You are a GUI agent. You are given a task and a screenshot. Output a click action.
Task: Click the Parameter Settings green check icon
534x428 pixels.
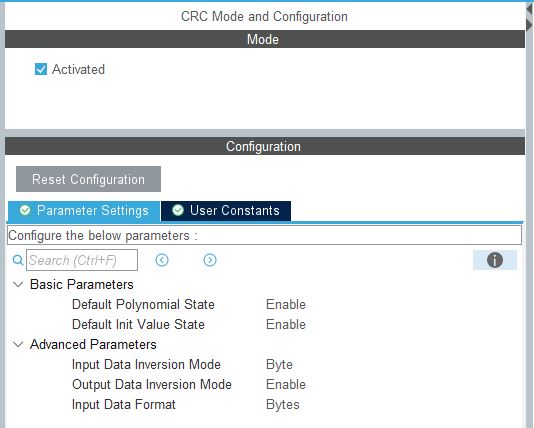click(x=25, y=210)
